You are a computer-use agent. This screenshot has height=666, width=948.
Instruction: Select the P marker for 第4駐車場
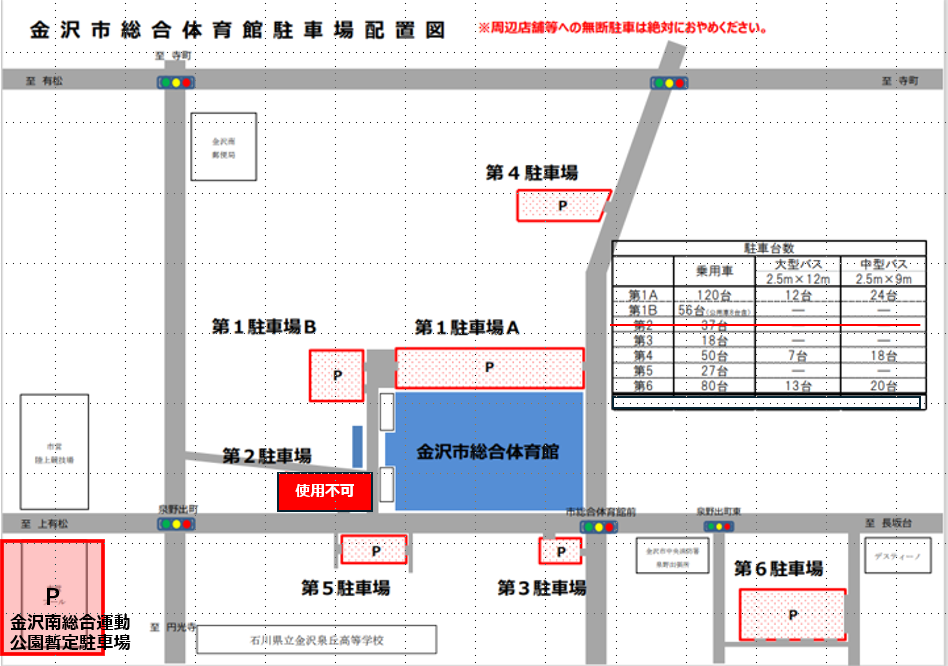click(x=562, y=203)
